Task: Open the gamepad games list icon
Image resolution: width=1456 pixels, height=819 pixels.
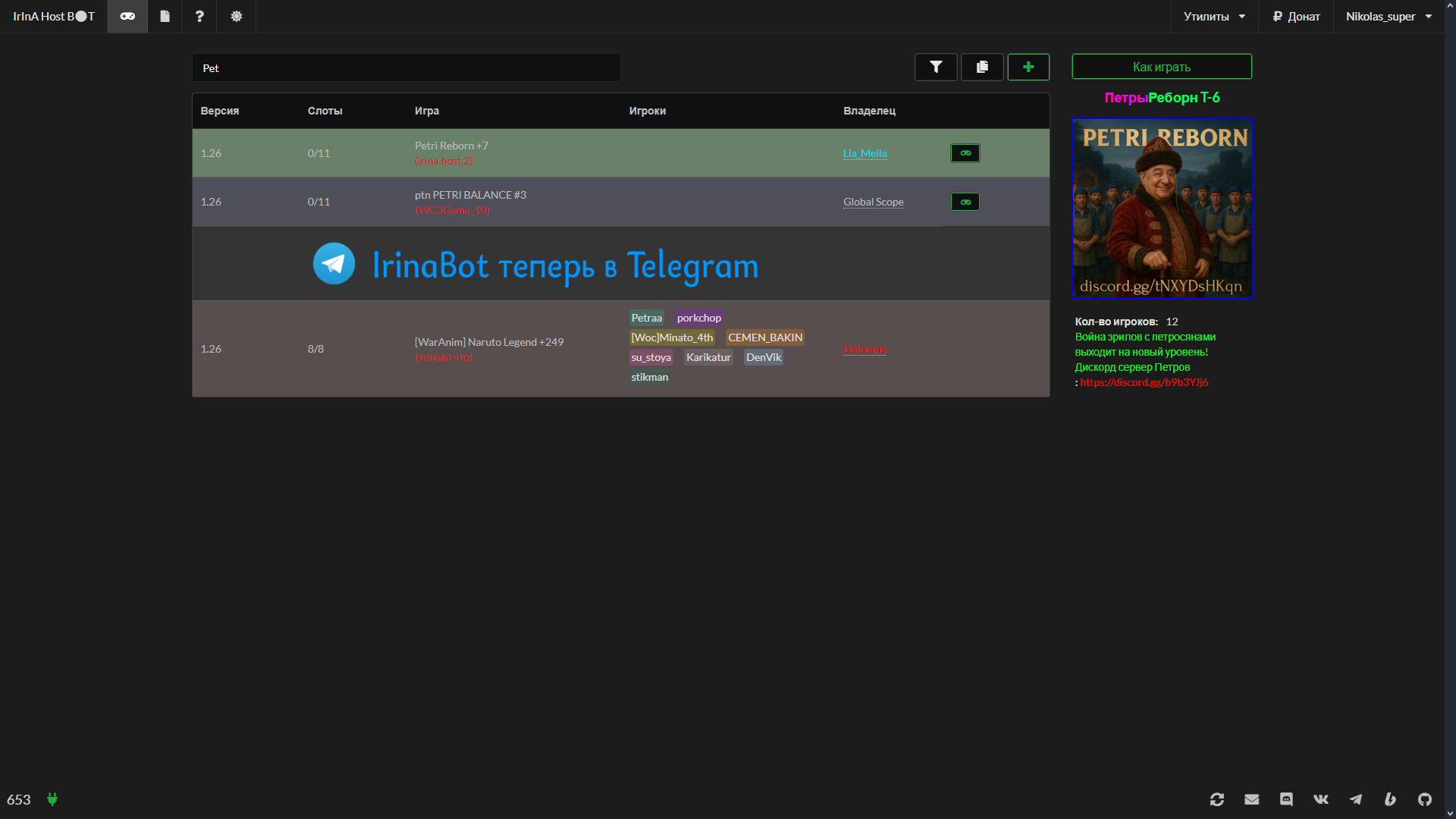Action: (127, 16)
